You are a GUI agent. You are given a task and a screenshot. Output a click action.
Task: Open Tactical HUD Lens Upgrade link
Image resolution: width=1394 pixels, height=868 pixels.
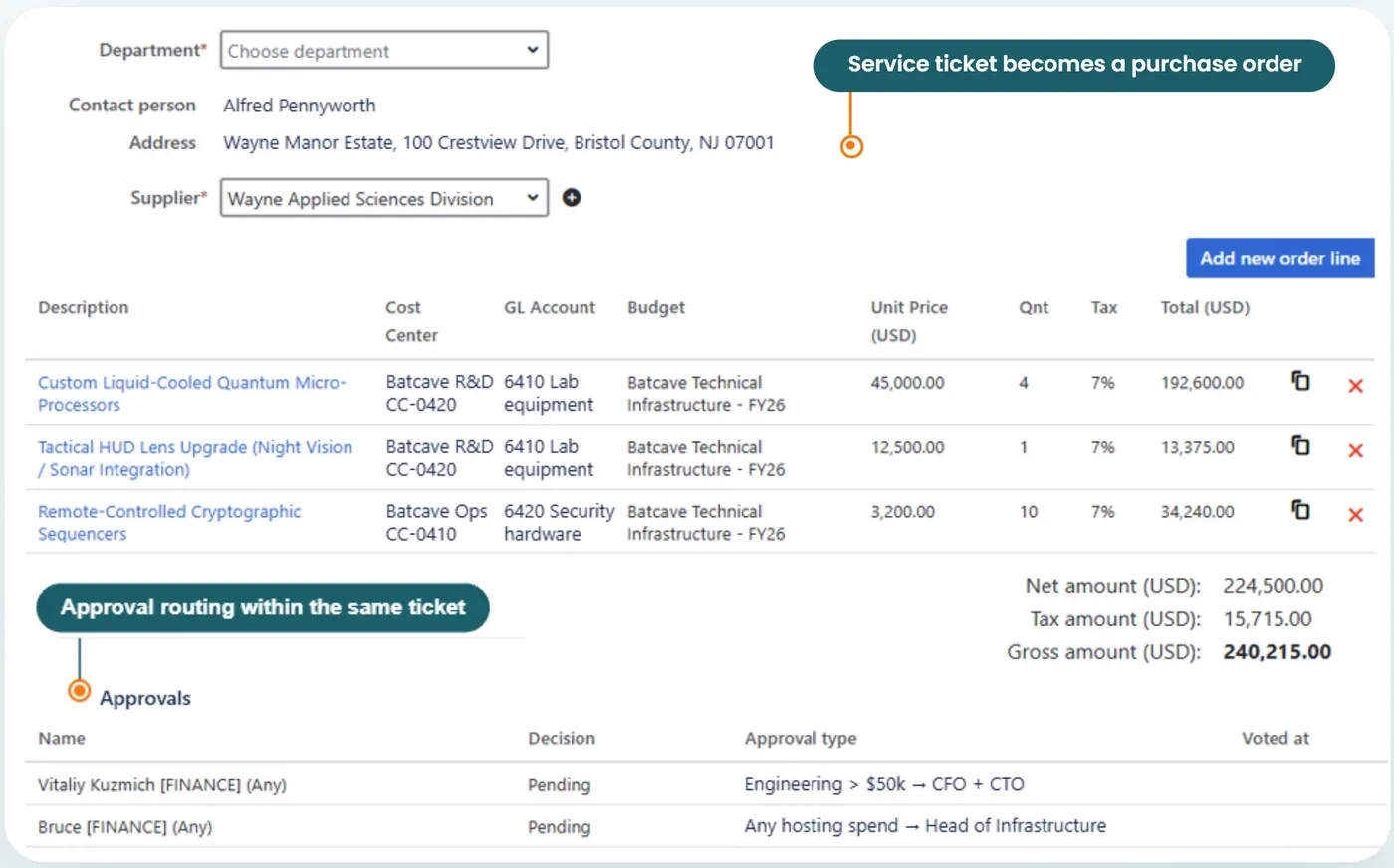point(195,458)
